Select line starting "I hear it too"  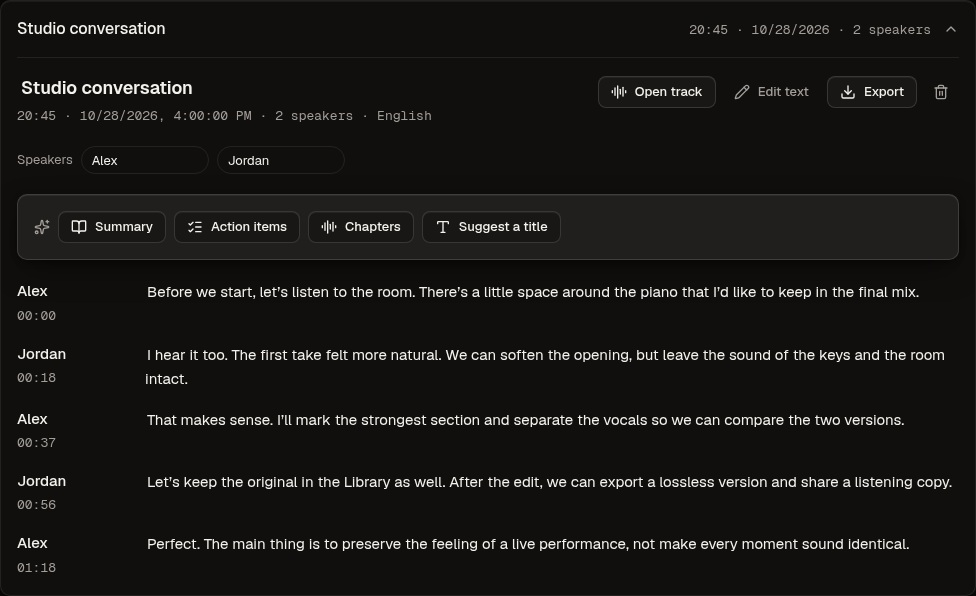tap(545, 367)
